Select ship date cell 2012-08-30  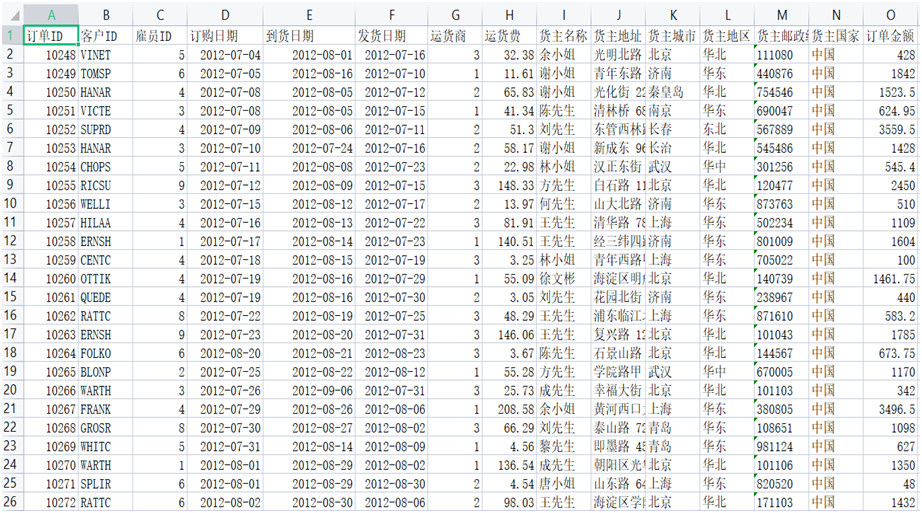coord(392,484)
